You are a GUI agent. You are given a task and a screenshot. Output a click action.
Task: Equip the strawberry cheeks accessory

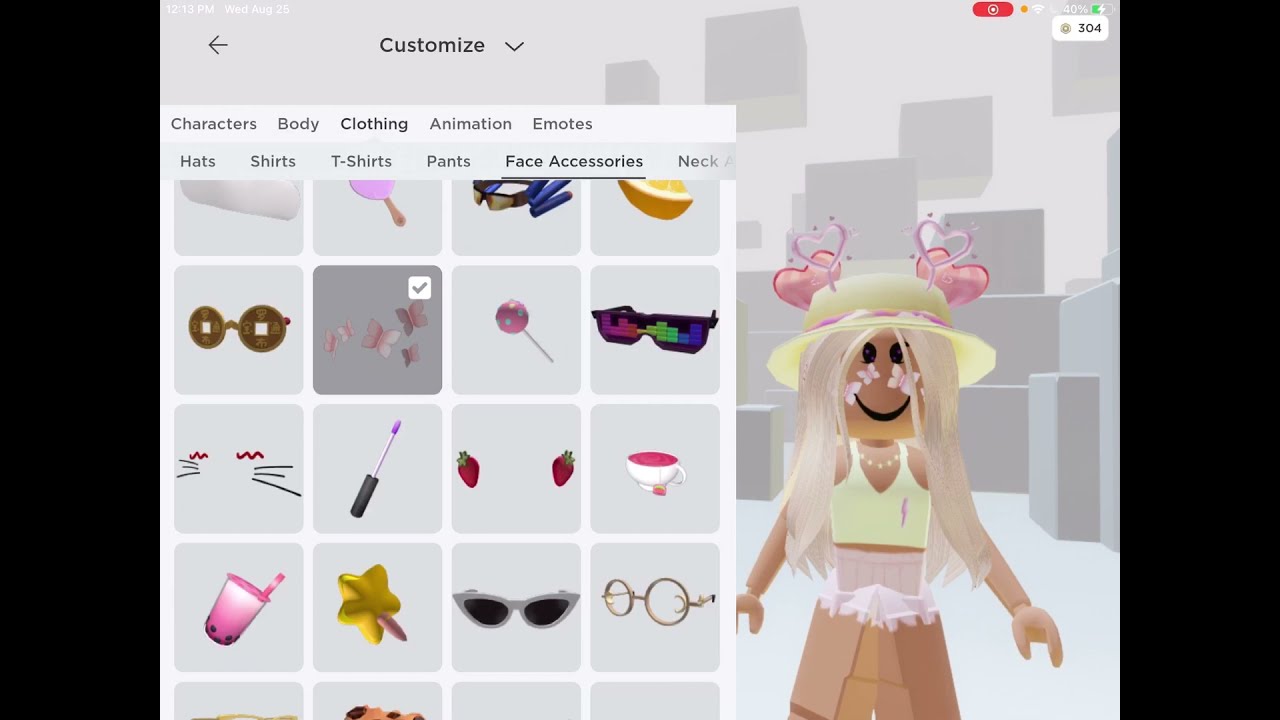point(516,469)
